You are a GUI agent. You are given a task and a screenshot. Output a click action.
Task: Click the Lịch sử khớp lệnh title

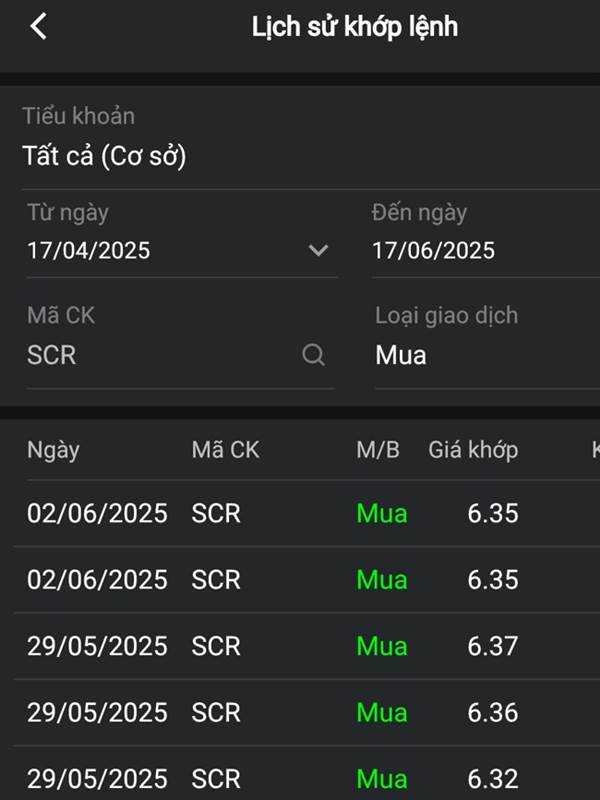(355, 27)
